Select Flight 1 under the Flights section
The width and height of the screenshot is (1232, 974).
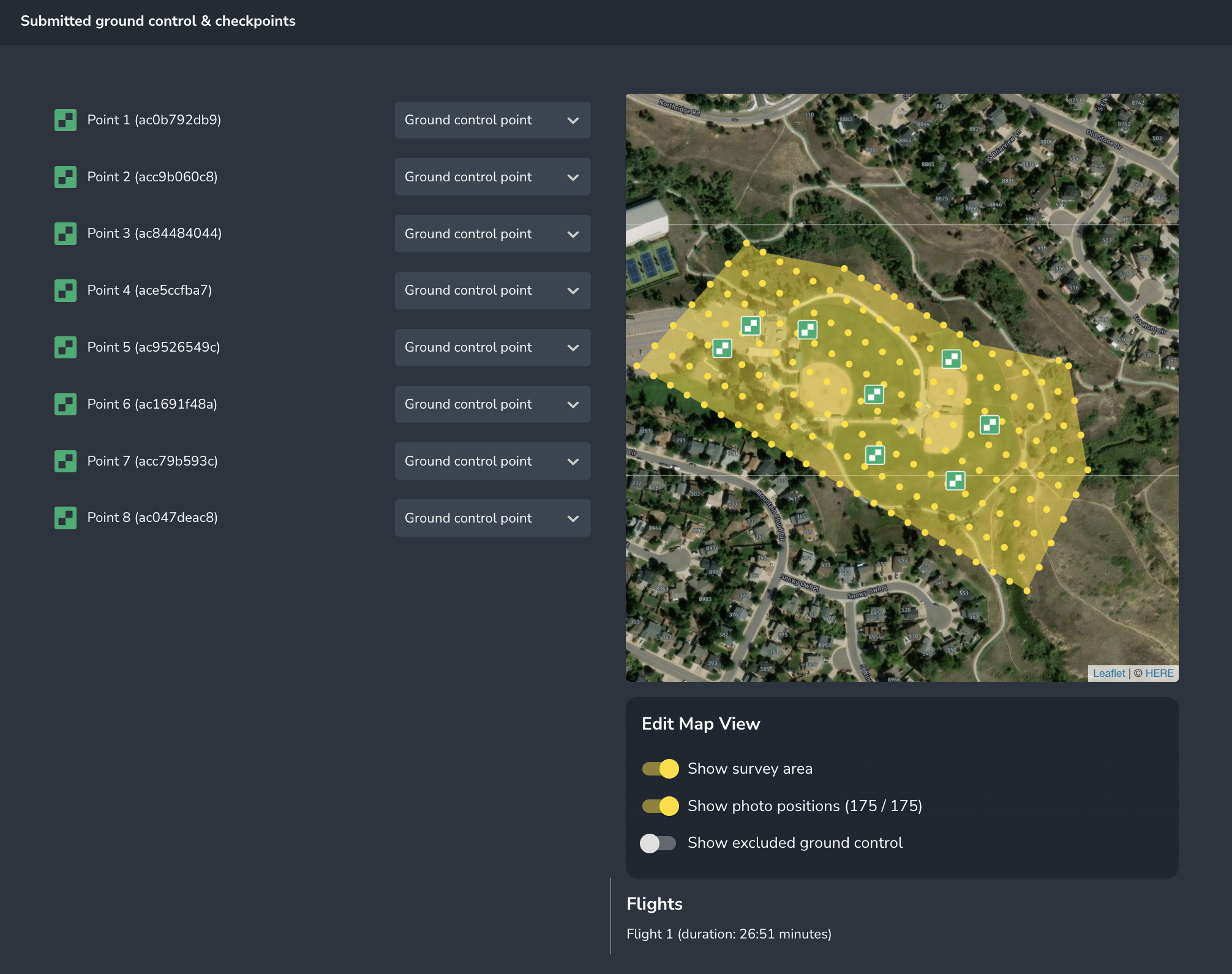point(729,934)
